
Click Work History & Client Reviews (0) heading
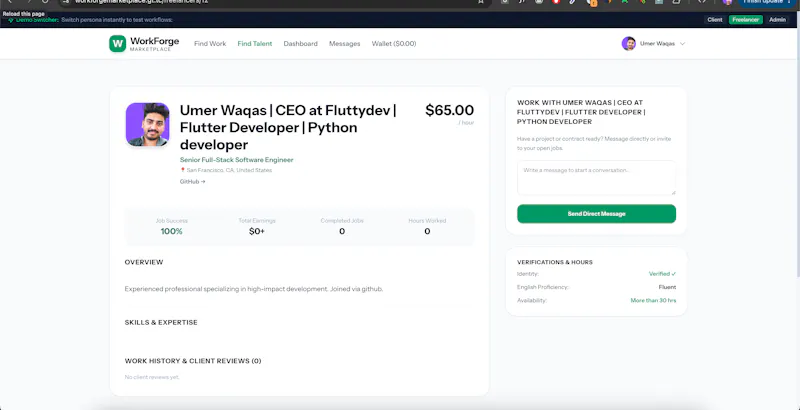(x=193, y=361)
